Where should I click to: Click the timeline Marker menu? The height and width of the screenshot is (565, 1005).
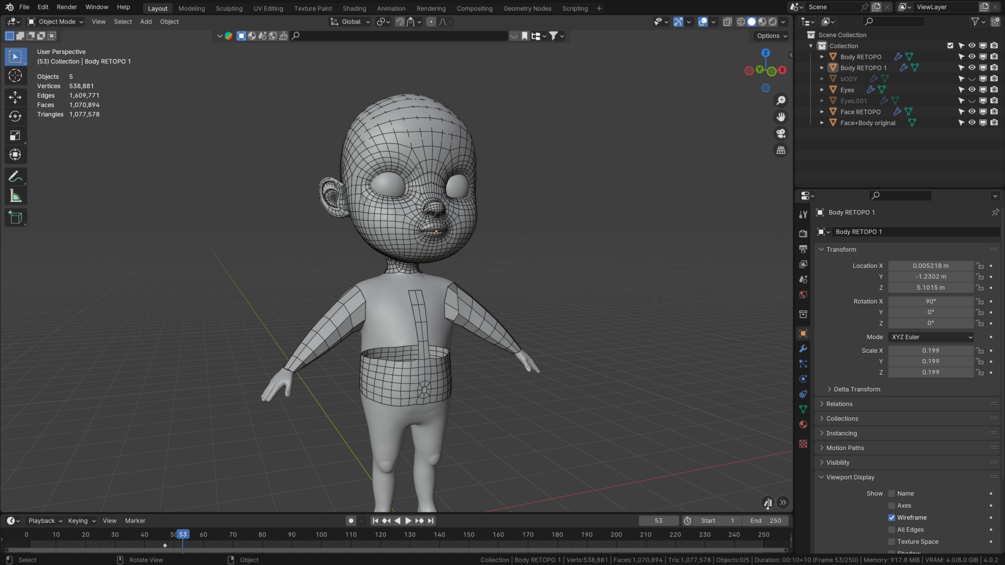[x=135, y=521]
